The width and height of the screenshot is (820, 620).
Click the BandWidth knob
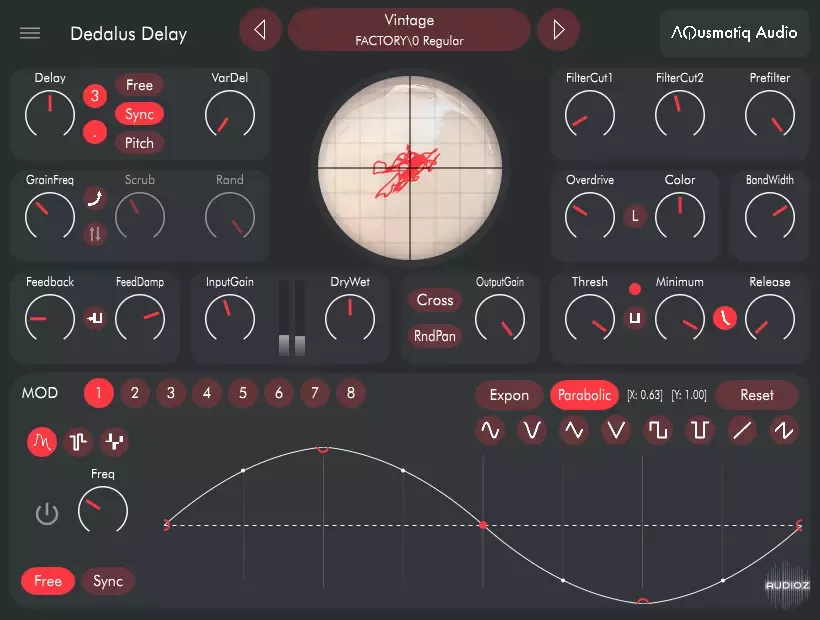tap(769, 216)
